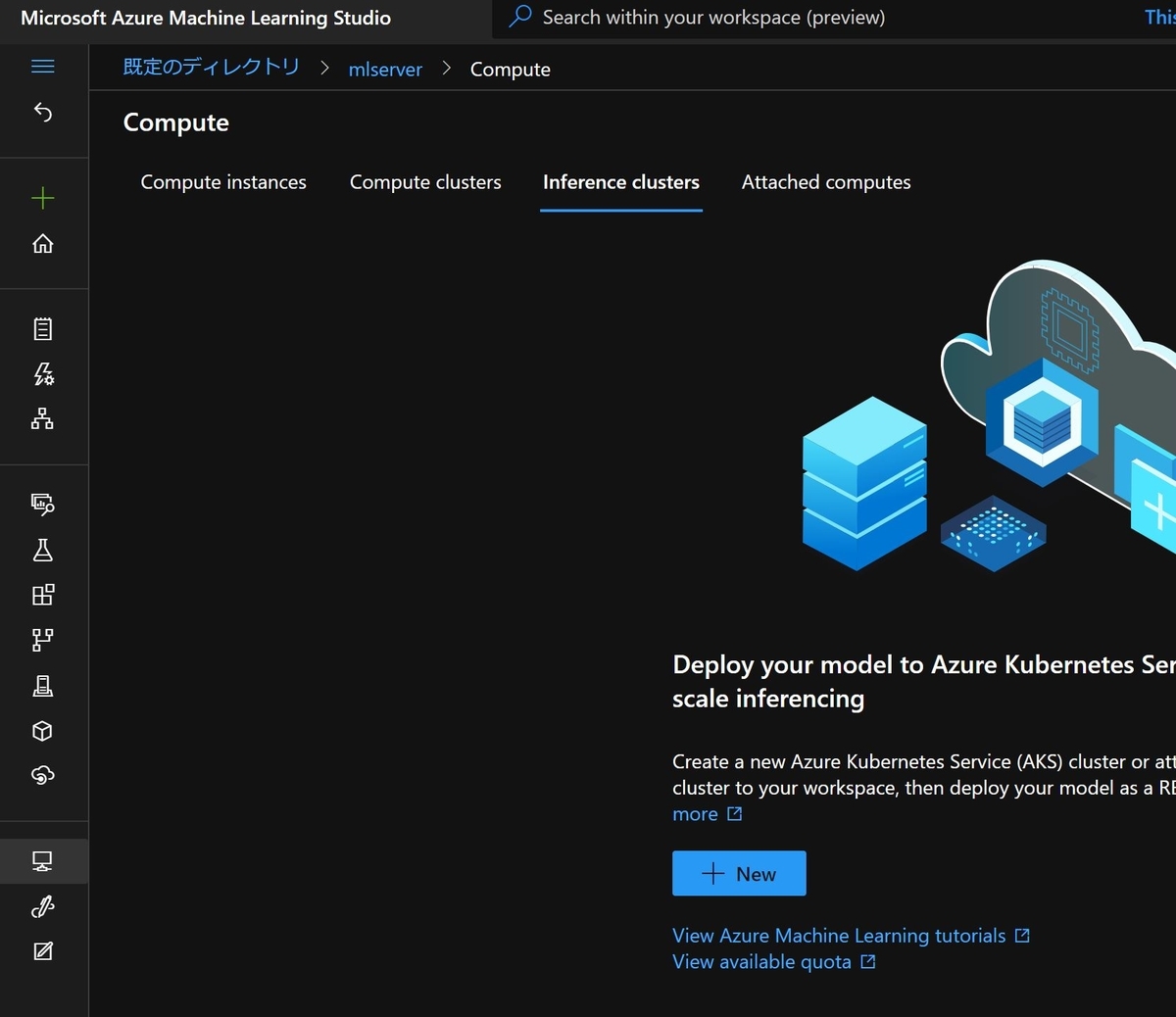The image size is (1176, 1017).
Task: Select the Compute monitor icon
Action: click(43, 861)
